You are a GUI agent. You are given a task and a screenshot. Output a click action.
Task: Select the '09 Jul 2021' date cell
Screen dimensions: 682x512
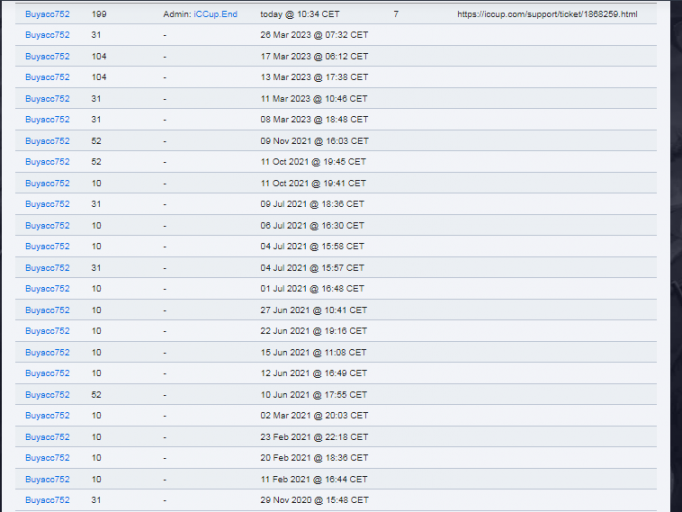pos(312,204)
